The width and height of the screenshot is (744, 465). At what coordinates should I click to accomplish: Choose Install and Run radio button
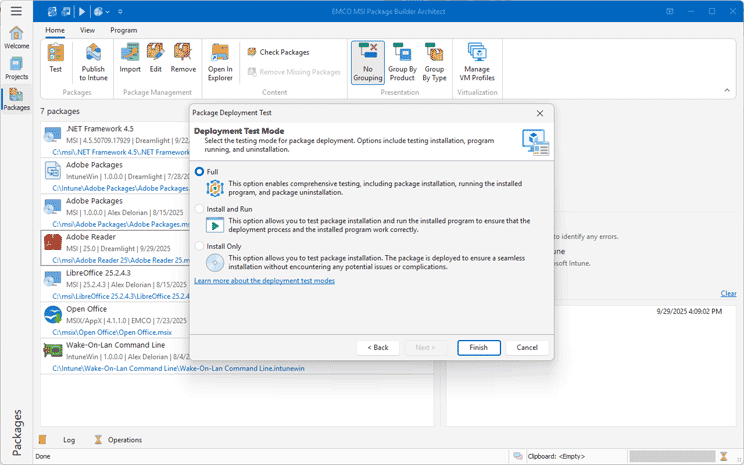pos(200,208)
